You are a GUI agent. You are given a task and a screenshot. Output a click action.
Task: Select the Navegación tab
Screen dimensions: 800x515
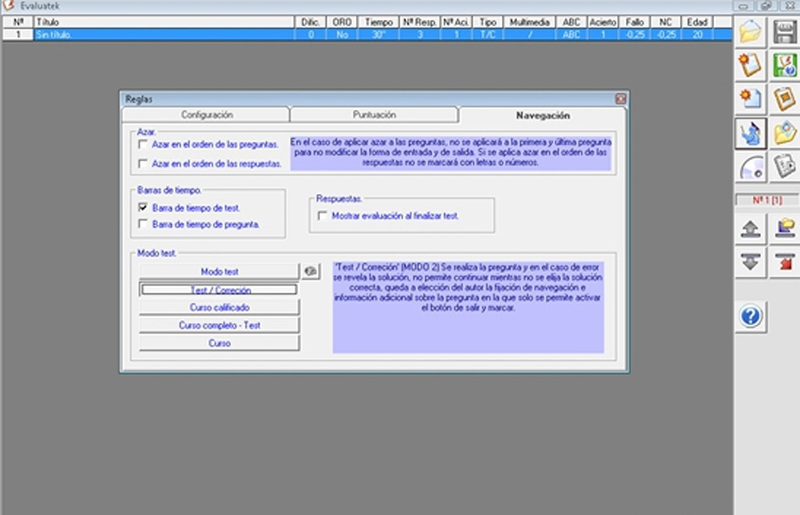coord(542,115)
